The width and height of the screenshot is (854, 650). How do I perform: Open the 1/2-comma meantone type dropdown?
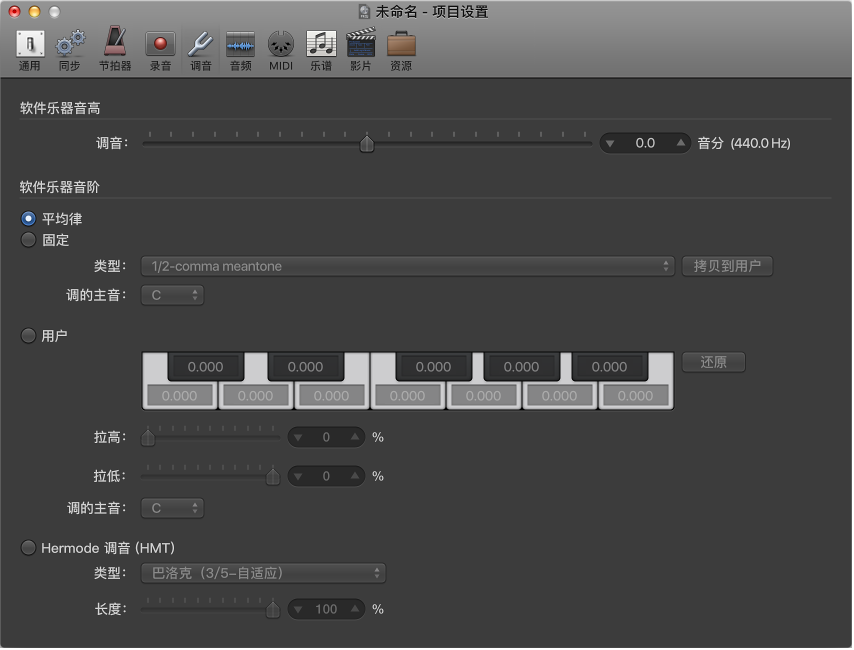407,266
